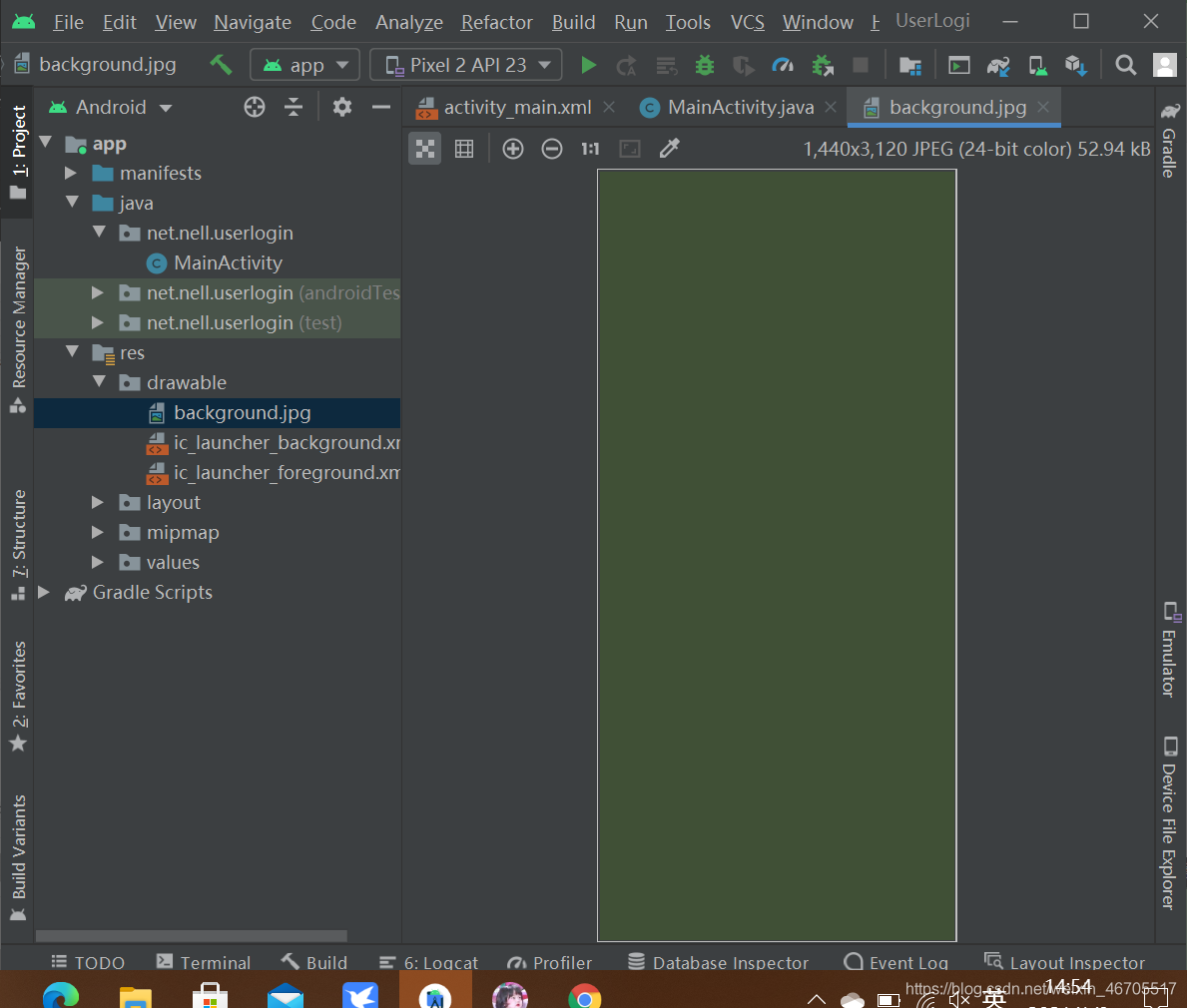Click the Profile app gauge icon
This screenshot has width=1187, height=1008.
point(782,65)
